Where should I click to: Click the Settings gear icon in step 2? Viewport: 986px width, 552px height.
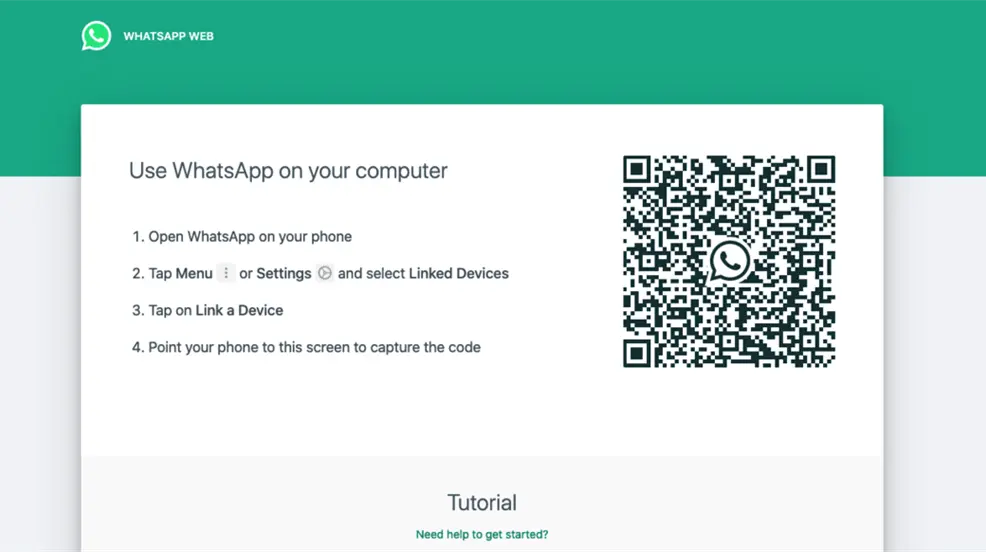click(325, 273)
